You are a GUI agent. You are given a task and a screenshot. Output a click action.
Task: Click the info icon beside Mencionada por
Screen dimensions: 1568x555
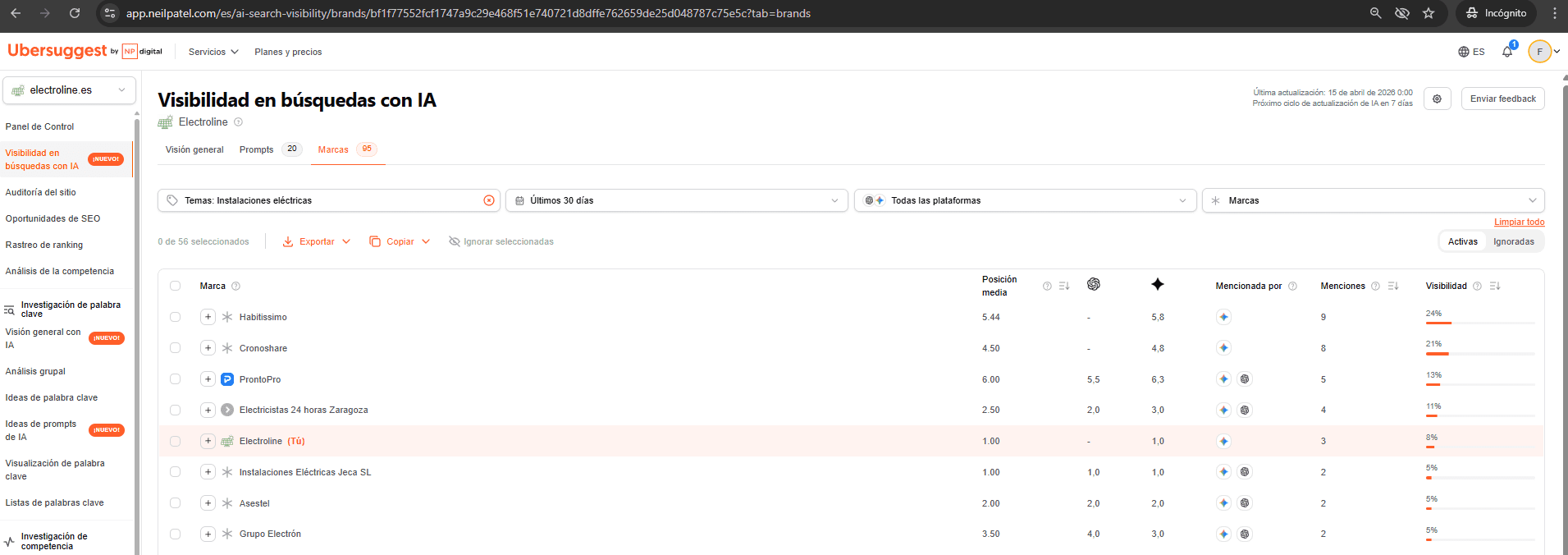click(x=1292, y=287)
